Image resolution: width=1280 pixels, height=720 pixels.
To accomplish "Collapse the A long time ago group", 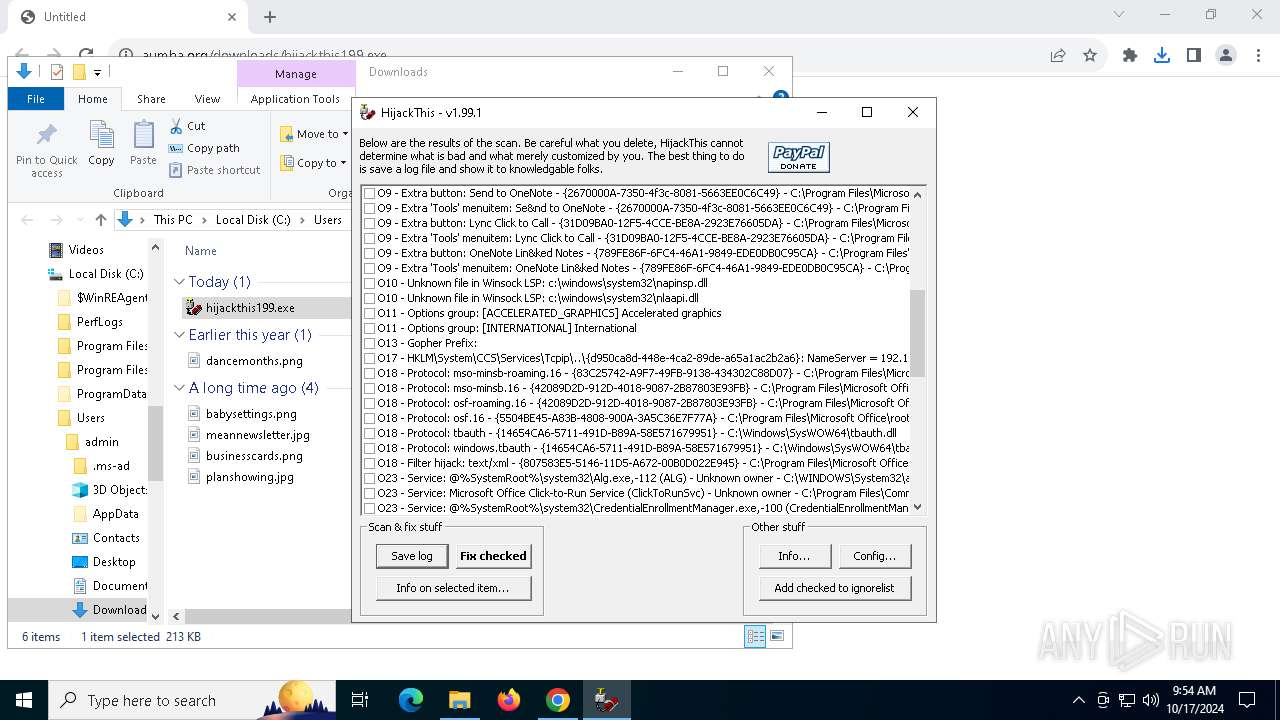I will [x=179, y=388].
